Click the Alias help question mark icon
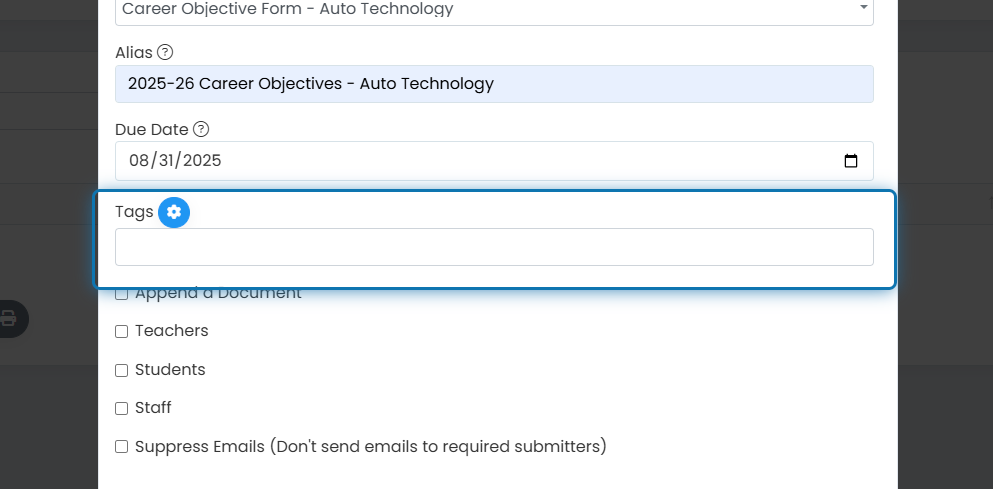The image size is (993, 489). [x=165, y=52]
